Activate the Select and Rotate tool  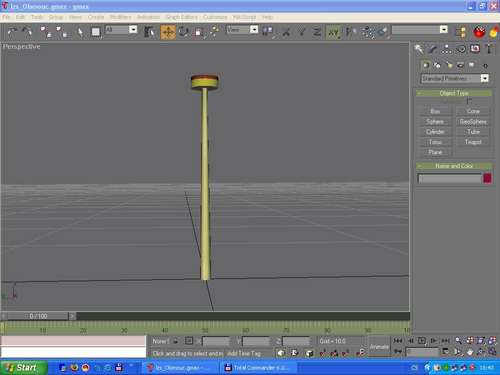[x=183, y=32]
